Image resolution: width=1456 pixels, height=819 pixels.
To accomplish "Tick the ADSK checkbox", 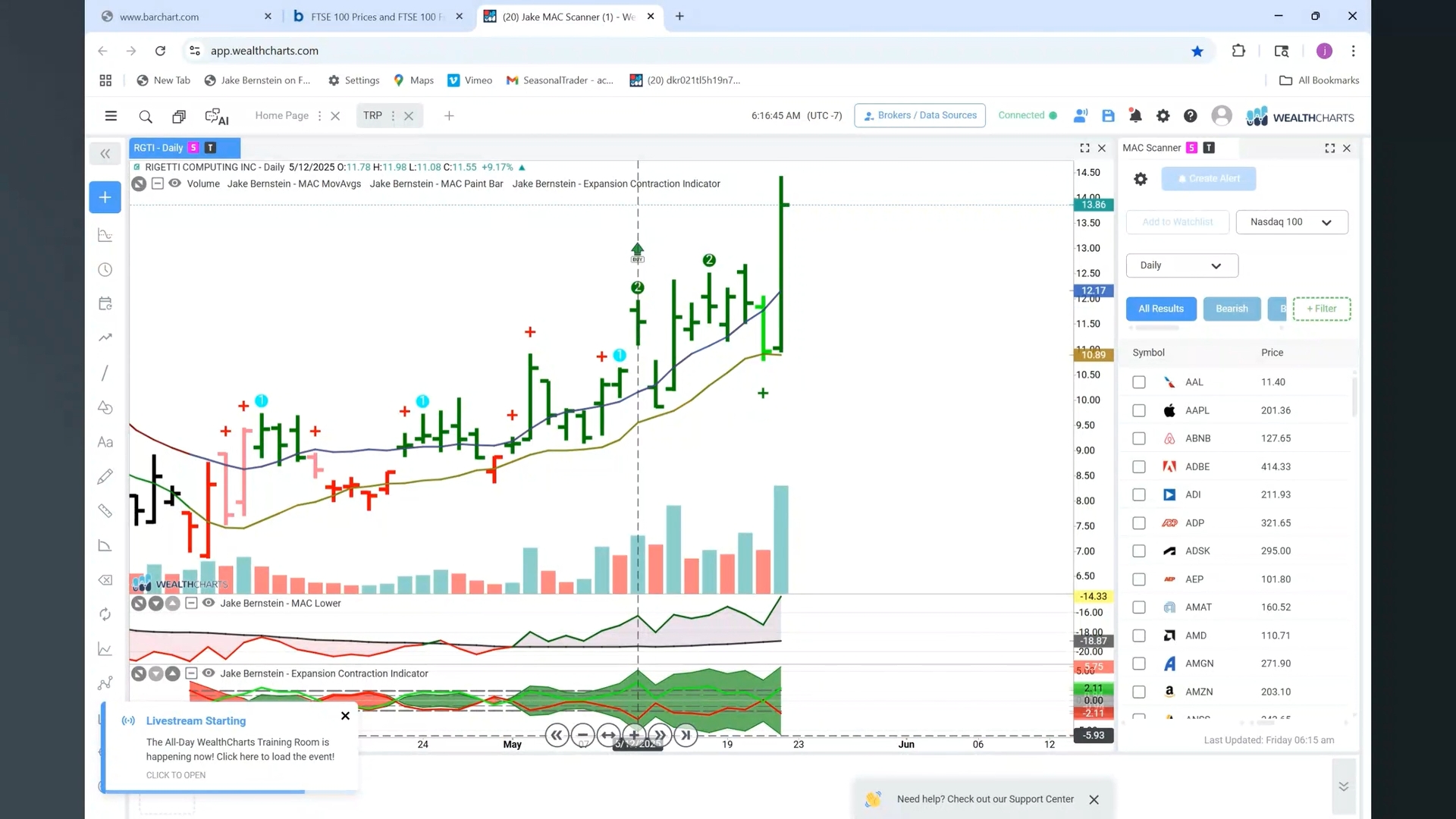I will point(1139,551).
